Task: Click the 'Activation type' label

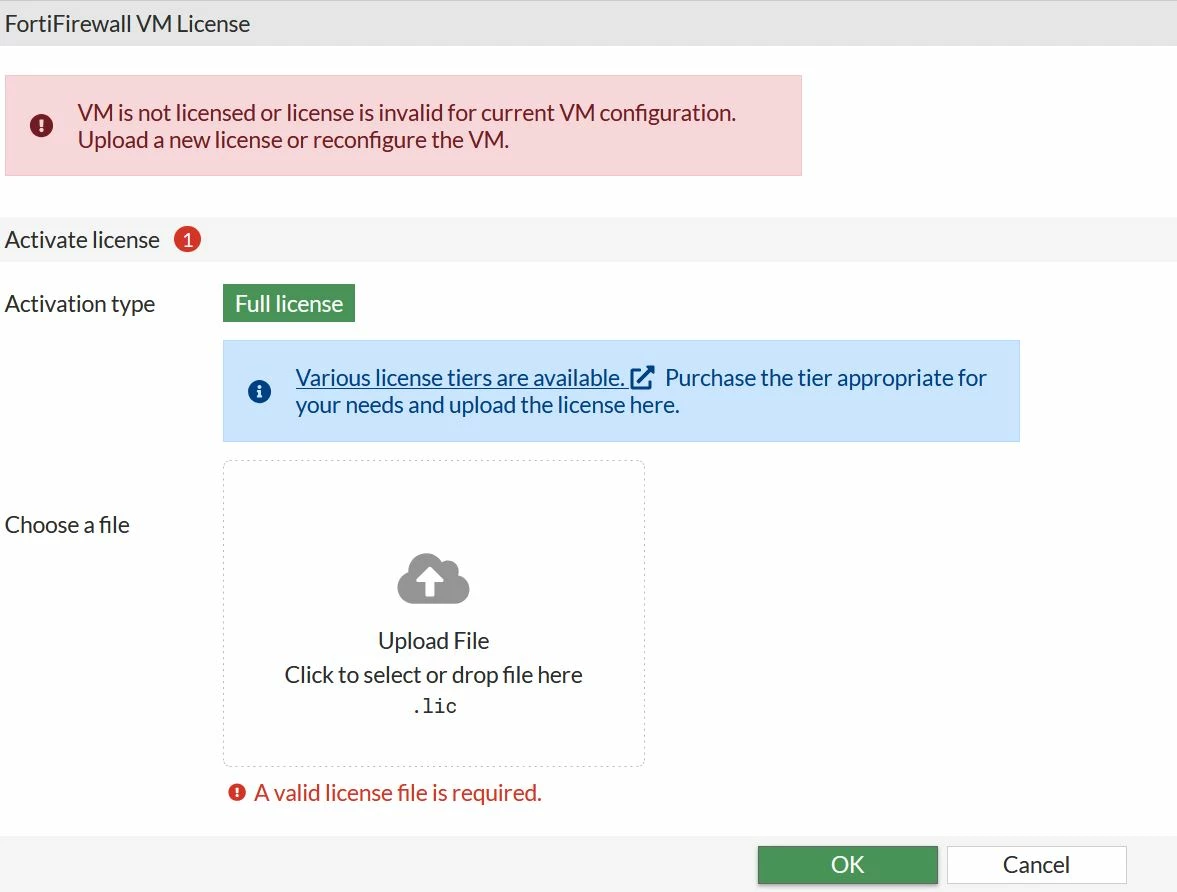Action: [x=80, y=304]
